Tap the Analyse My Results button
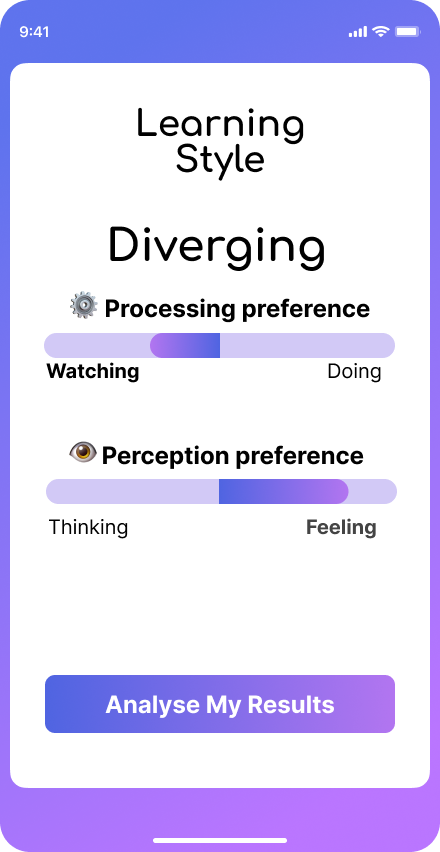 click(220, 704)
